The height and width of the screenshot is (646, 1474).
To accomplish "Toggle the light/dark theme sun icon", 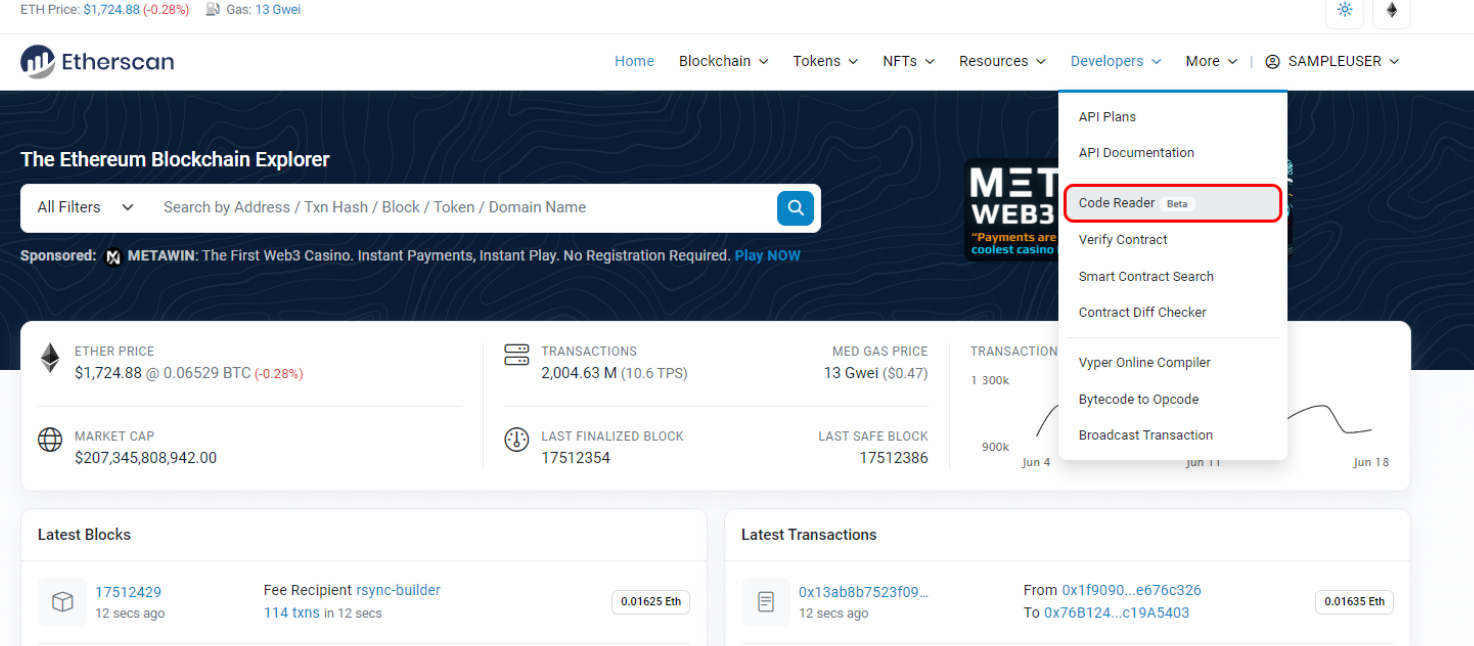I will click(1344, 10).
